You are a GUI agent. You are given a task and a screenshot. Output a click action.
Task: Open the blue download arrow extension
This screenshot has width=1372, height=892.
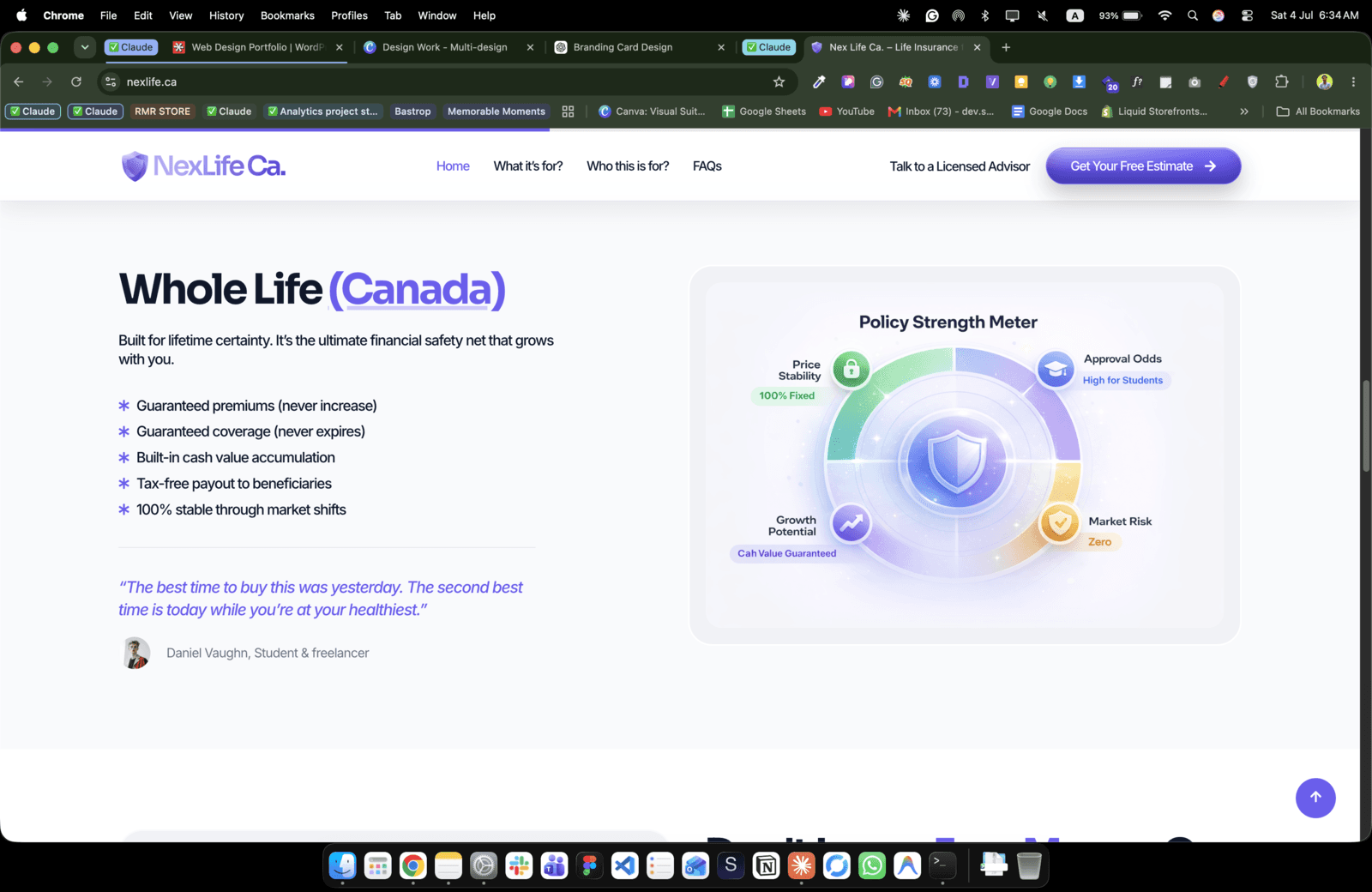1079,81
